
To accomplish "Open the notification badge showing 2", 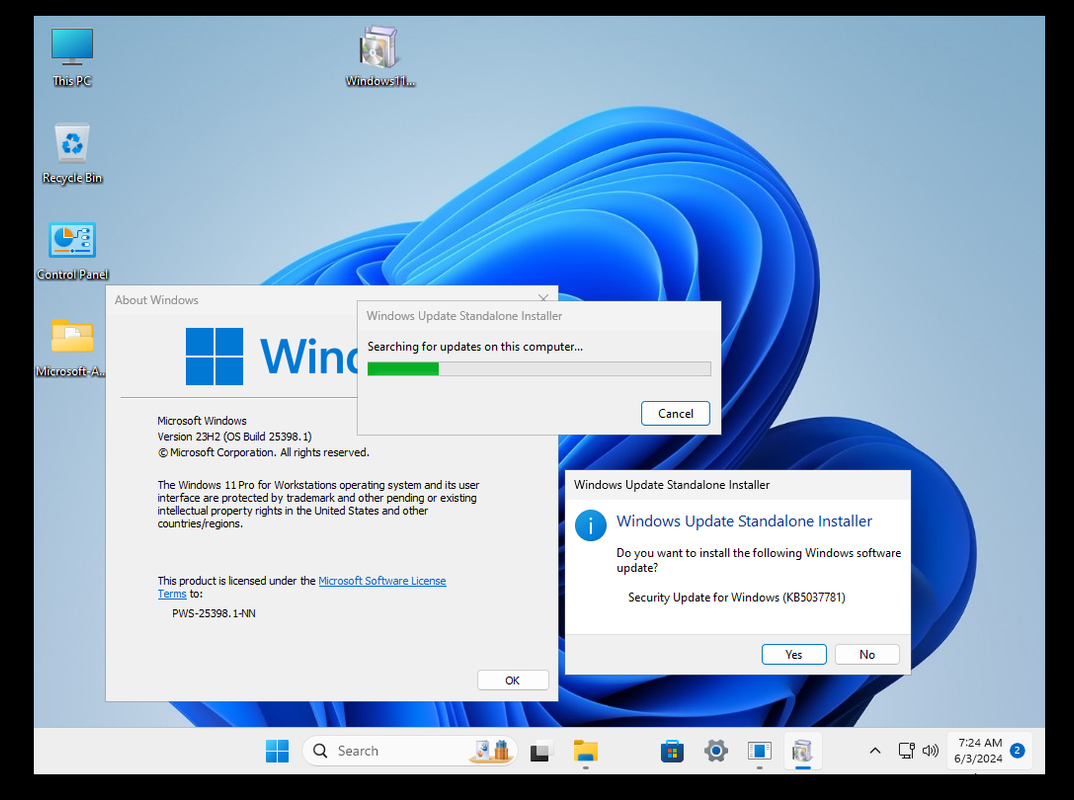I will [x=1018, y=751].
